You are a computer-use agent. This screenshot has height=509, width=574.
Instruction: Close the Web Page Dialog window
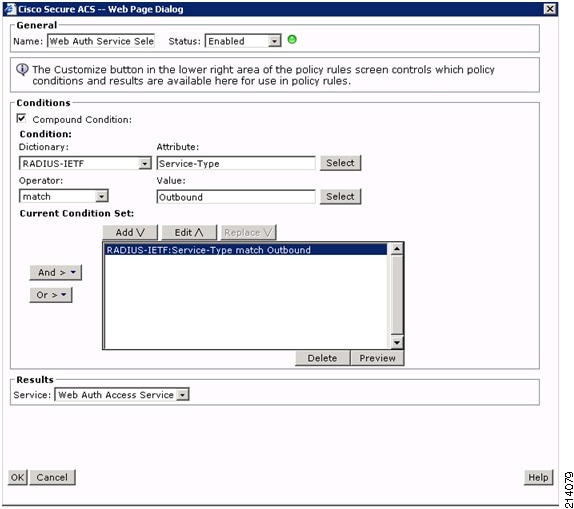tap(549, 9)
